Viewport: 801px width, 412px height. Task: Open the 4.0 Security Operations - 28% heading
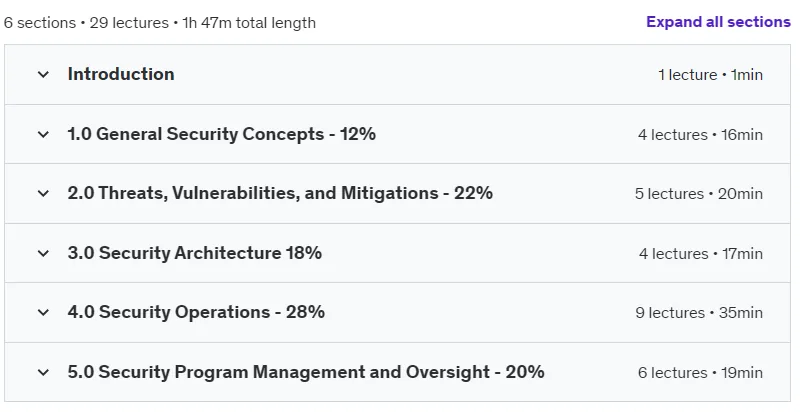(196, 312)
